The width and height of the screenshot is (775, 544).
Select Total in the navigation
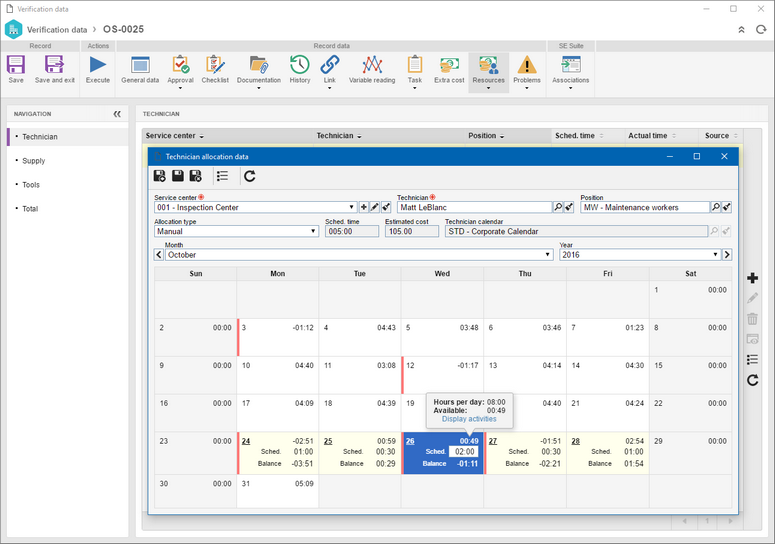(x=67, y=209)
